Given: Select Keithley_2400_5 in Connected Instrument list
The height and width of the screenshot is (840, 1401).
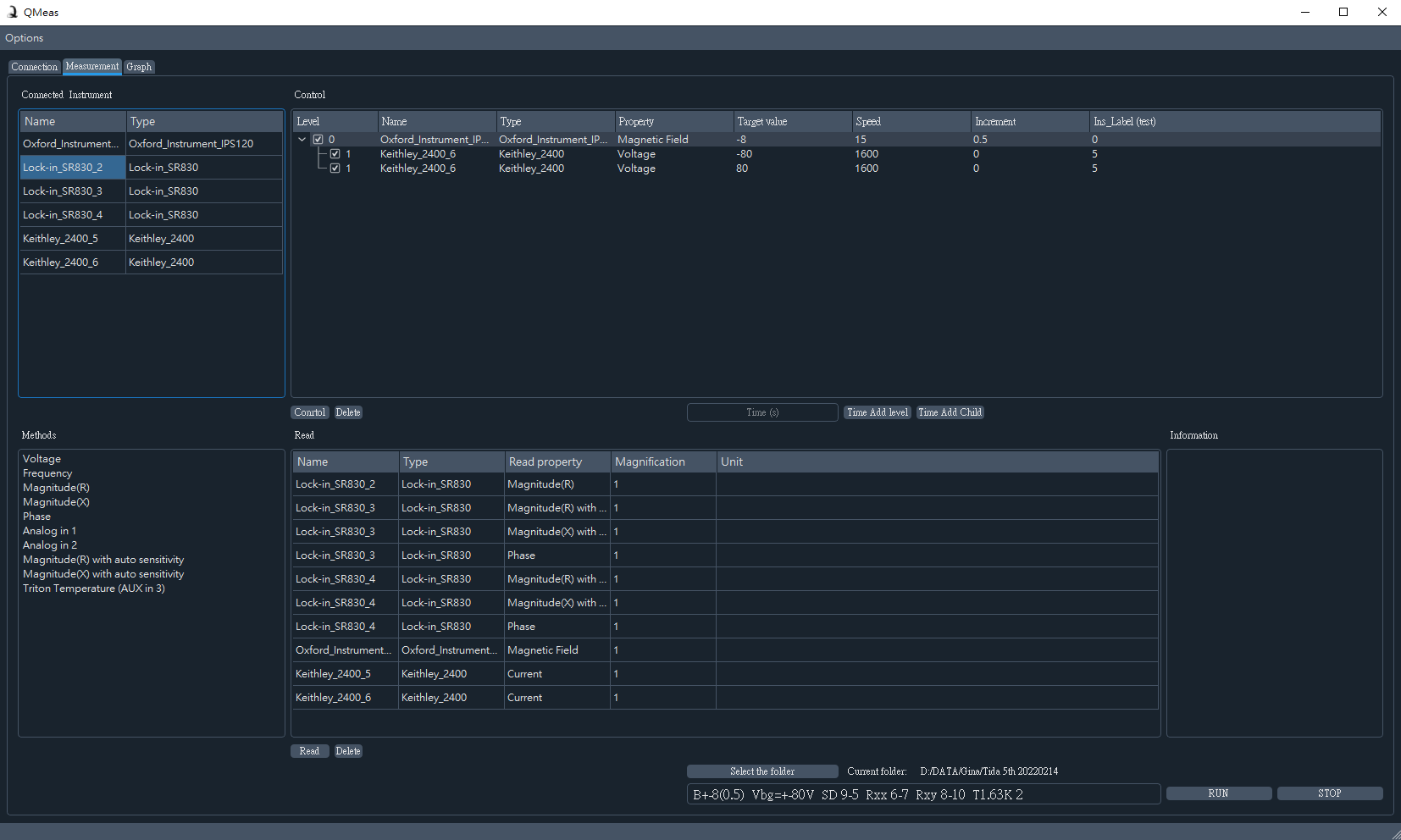Looking at the screenshot, I should point(152,239).
